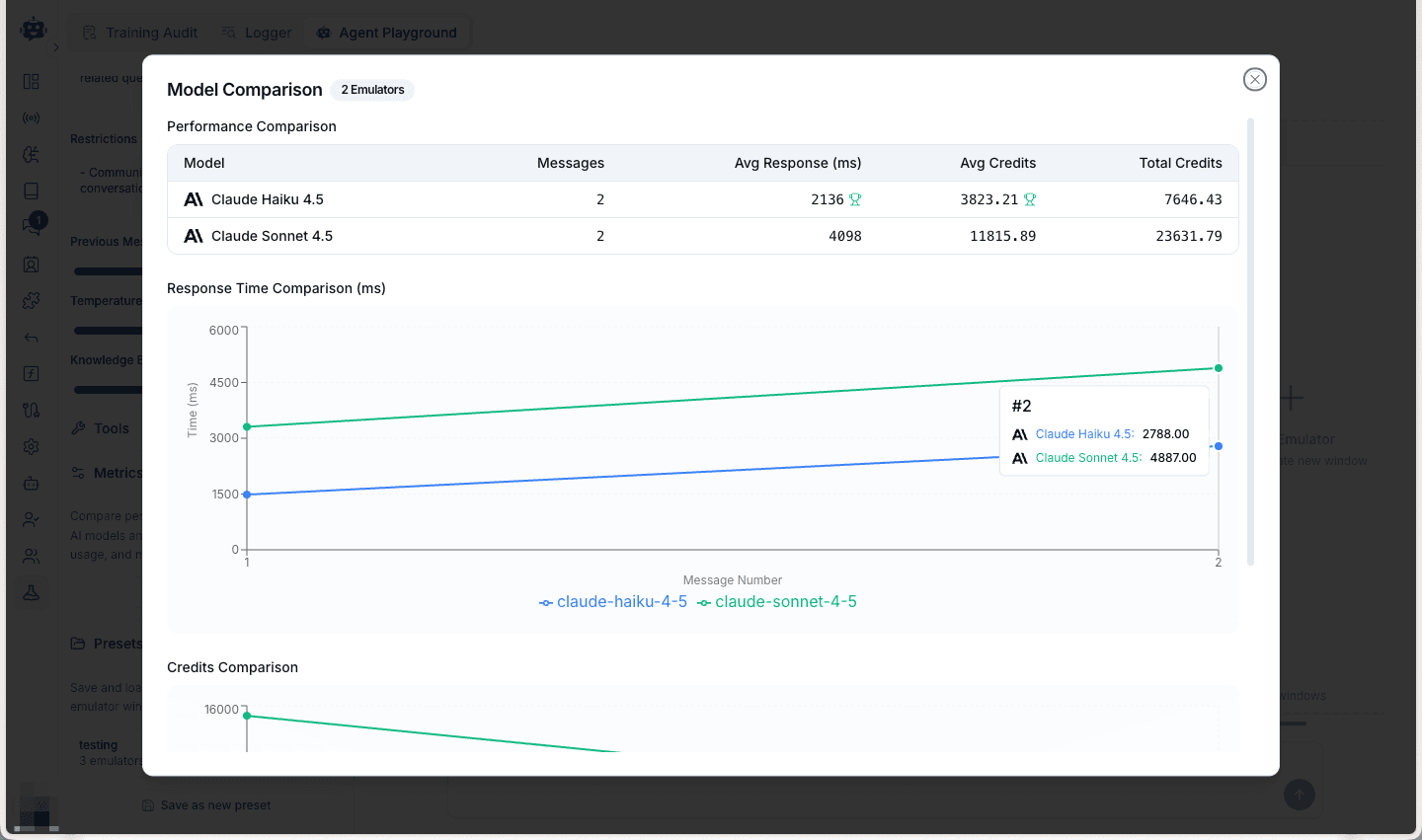Image resolution: width=1422 pixels, height=840 pixels.
Task: Select the lab flask icon in the sidebar
Action: point(31,593)
